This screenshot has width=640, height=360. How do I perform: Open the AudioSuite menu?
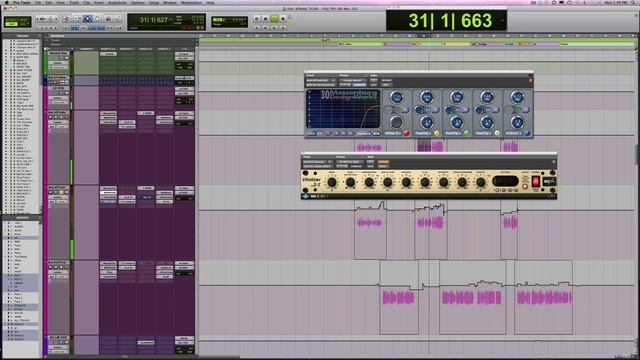click(117, 2)
